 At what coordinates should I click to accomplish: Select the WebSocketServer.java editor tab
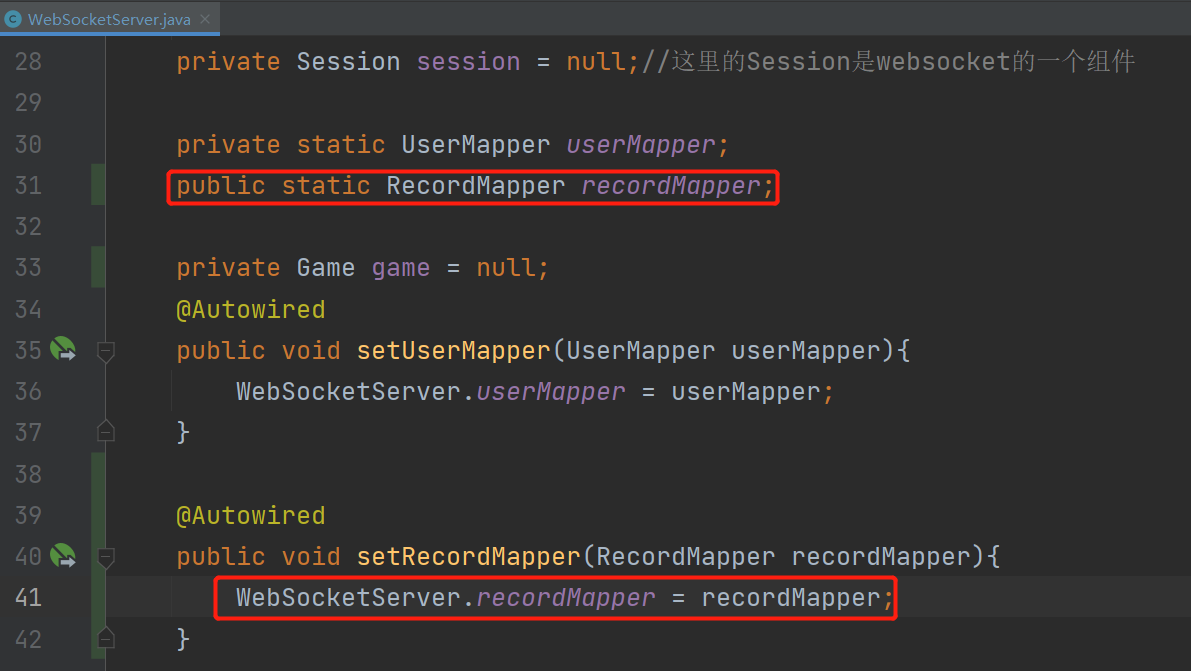point(110,19)
